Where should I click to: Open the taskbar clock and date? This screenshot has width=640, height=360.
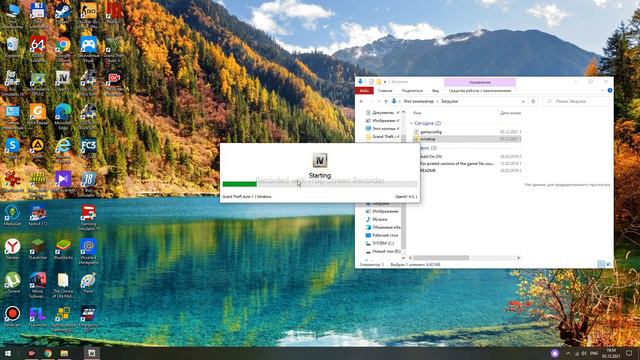coord(611,353)
